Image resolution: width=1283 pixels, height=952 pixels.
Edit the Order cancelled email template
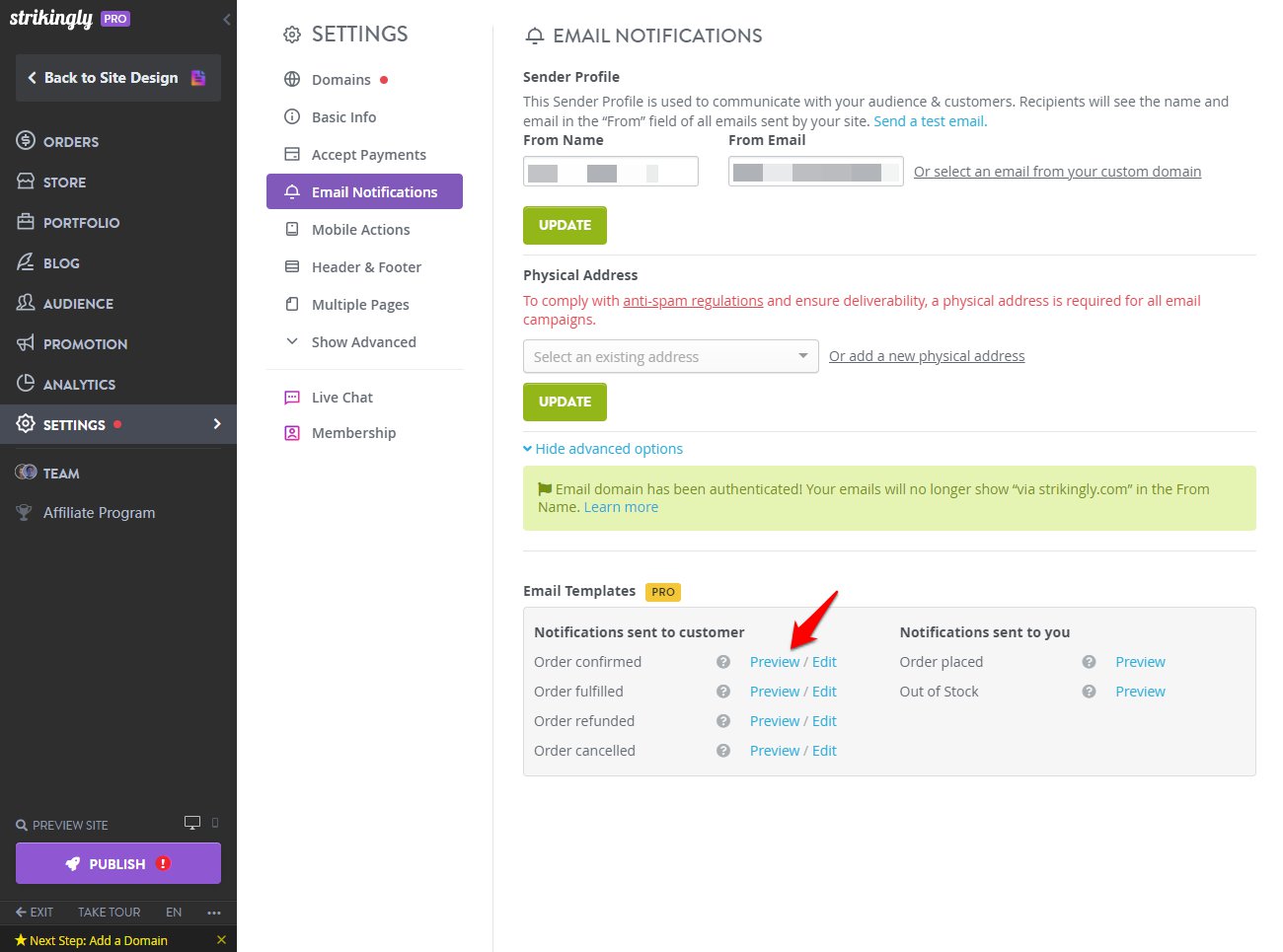(824, 751)
